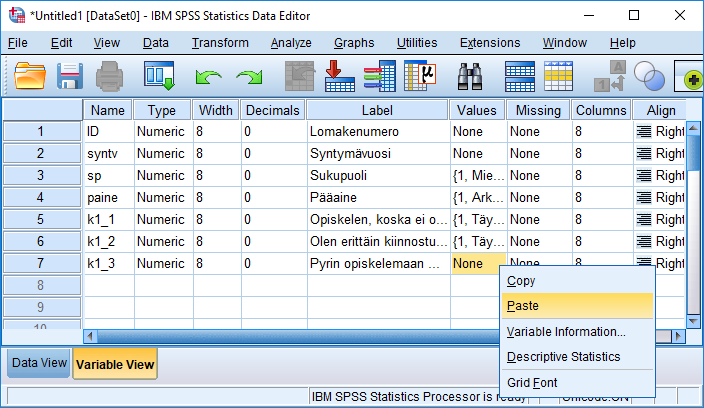The width and height of the screenshot is (704, 408).
Task: Click the Value Labels toolbar icon
Action: (610, 76)
